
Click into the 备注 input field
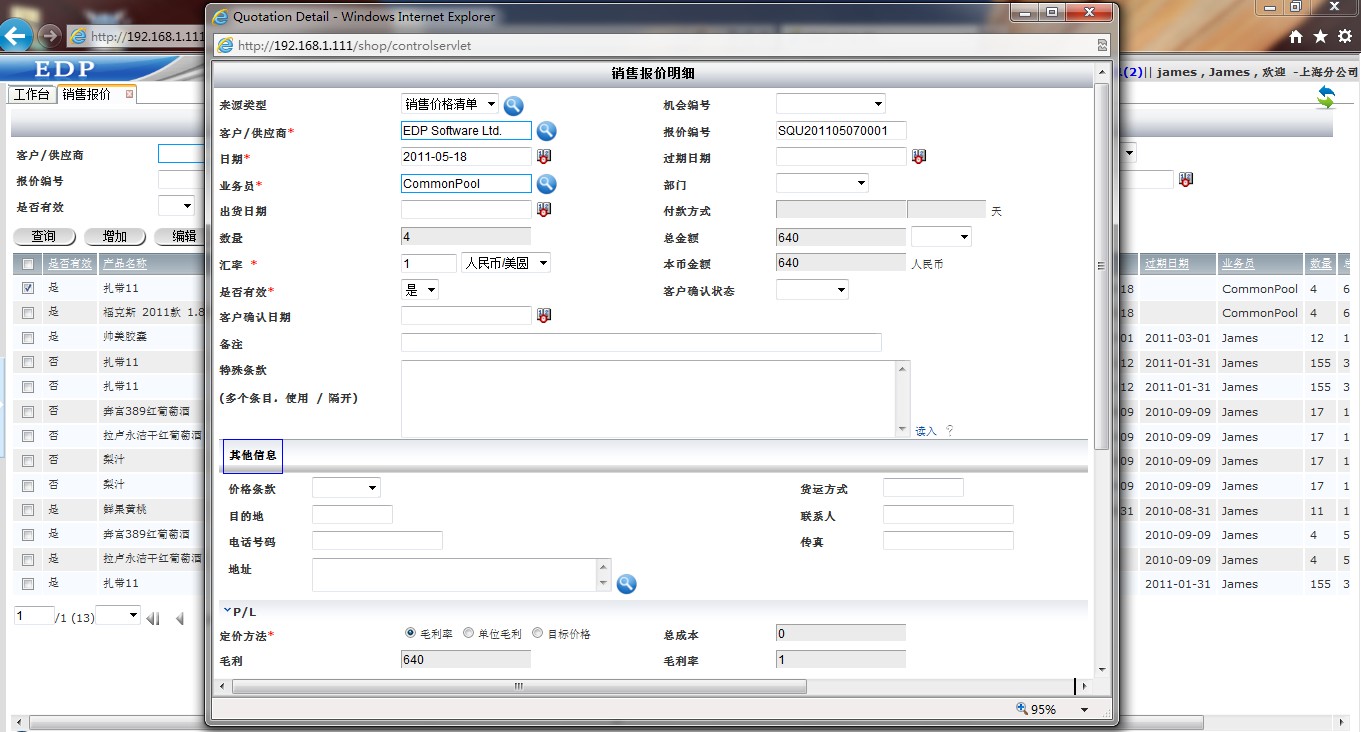(x=640, y=343)
